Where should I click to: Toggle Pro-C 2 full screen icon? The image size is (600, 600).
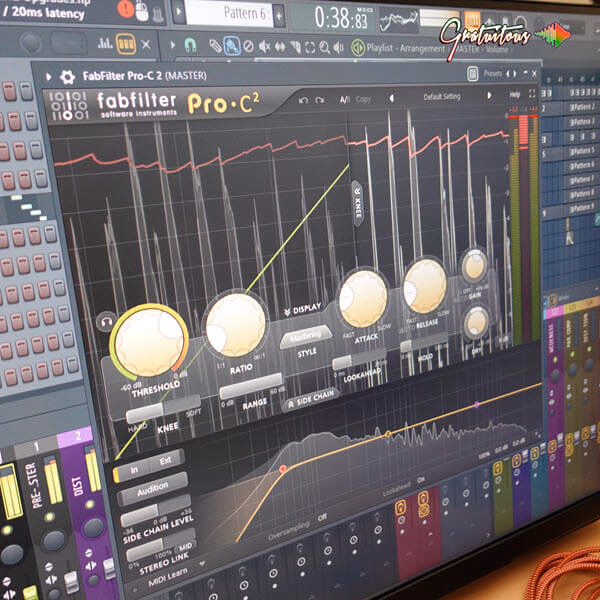click(532, 93)
